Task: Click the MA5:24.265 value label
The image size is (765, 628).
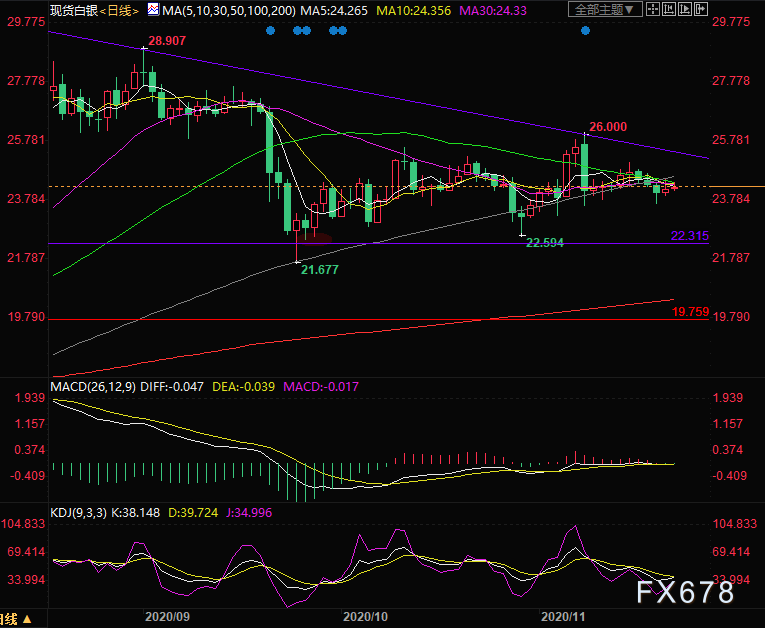Action: point(334,10)
